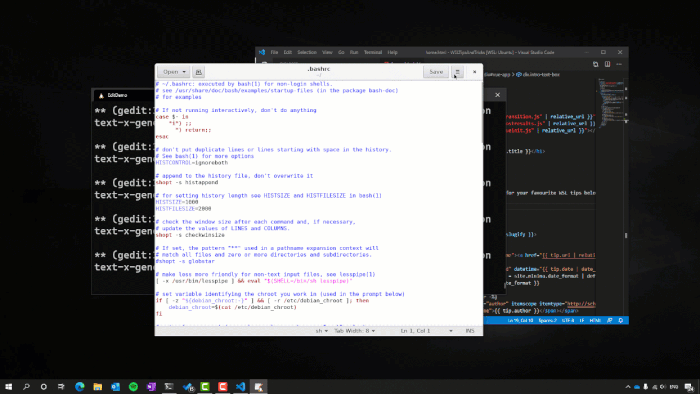Screen dimensions: 700x394
Task: Click the HISTCONTROL=ignoreboth line
Action: pos(192,163)
